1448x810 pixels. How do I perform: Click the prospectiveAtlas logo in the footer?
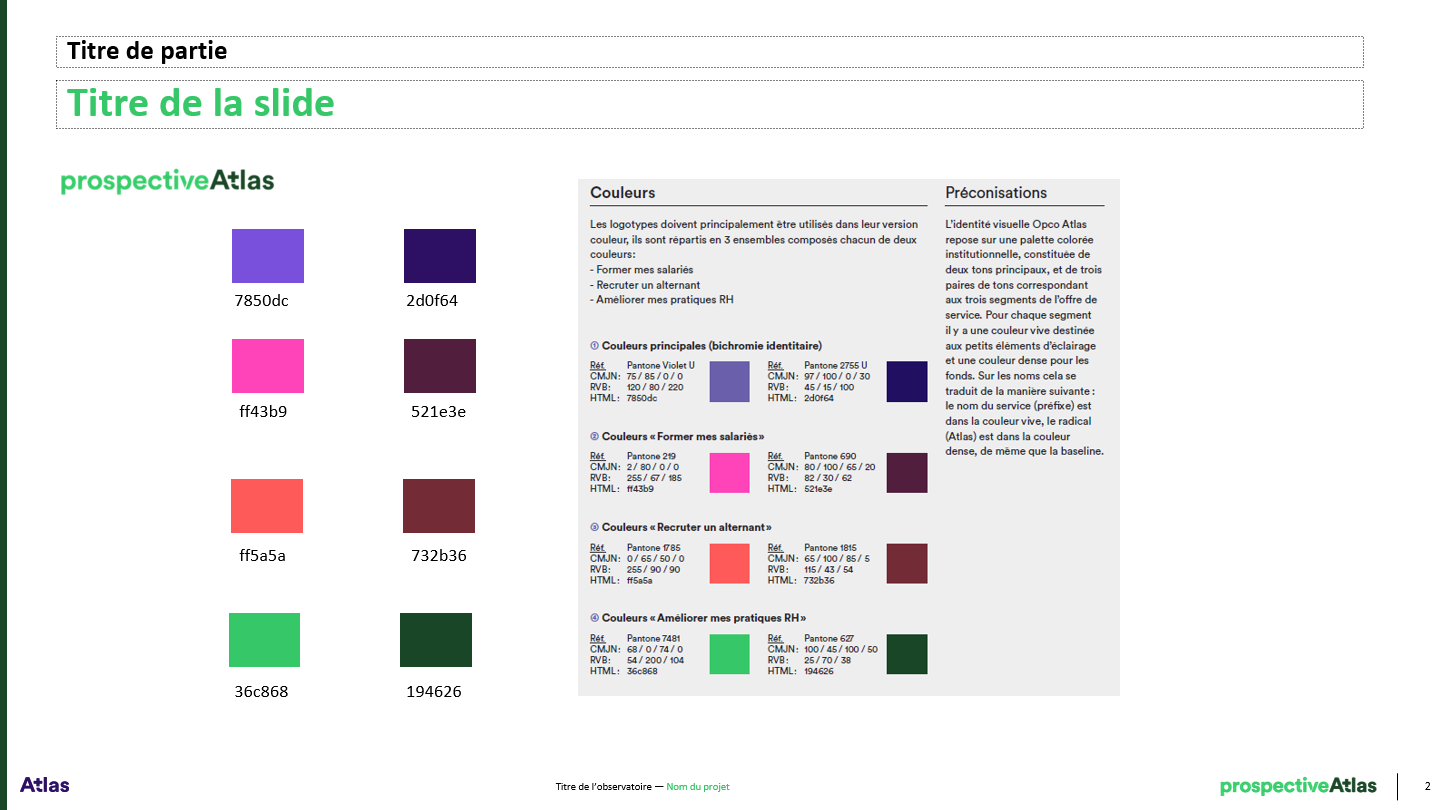click(x=1298, y=786)
